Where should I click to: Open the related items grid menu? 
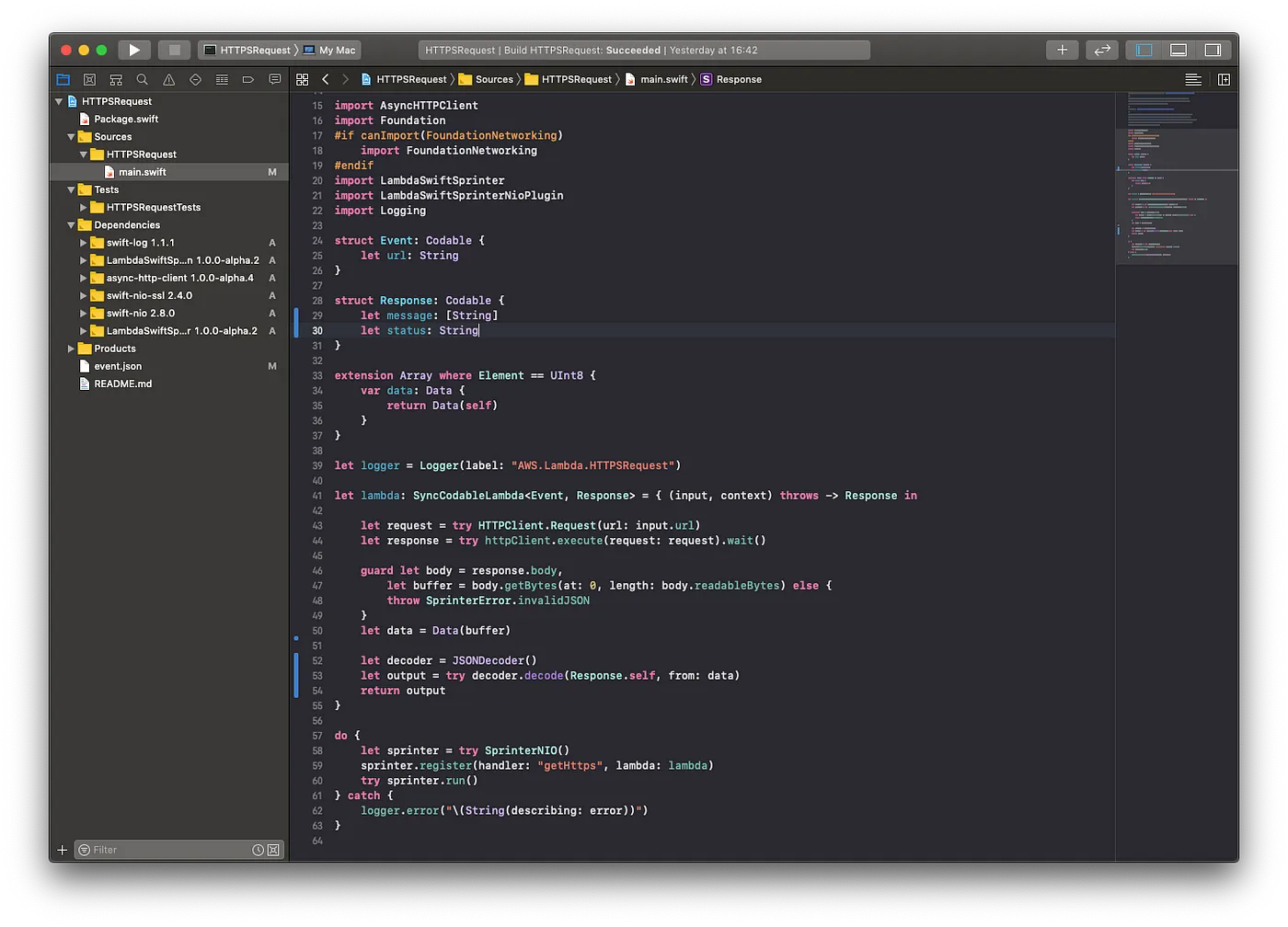[302, 80]
